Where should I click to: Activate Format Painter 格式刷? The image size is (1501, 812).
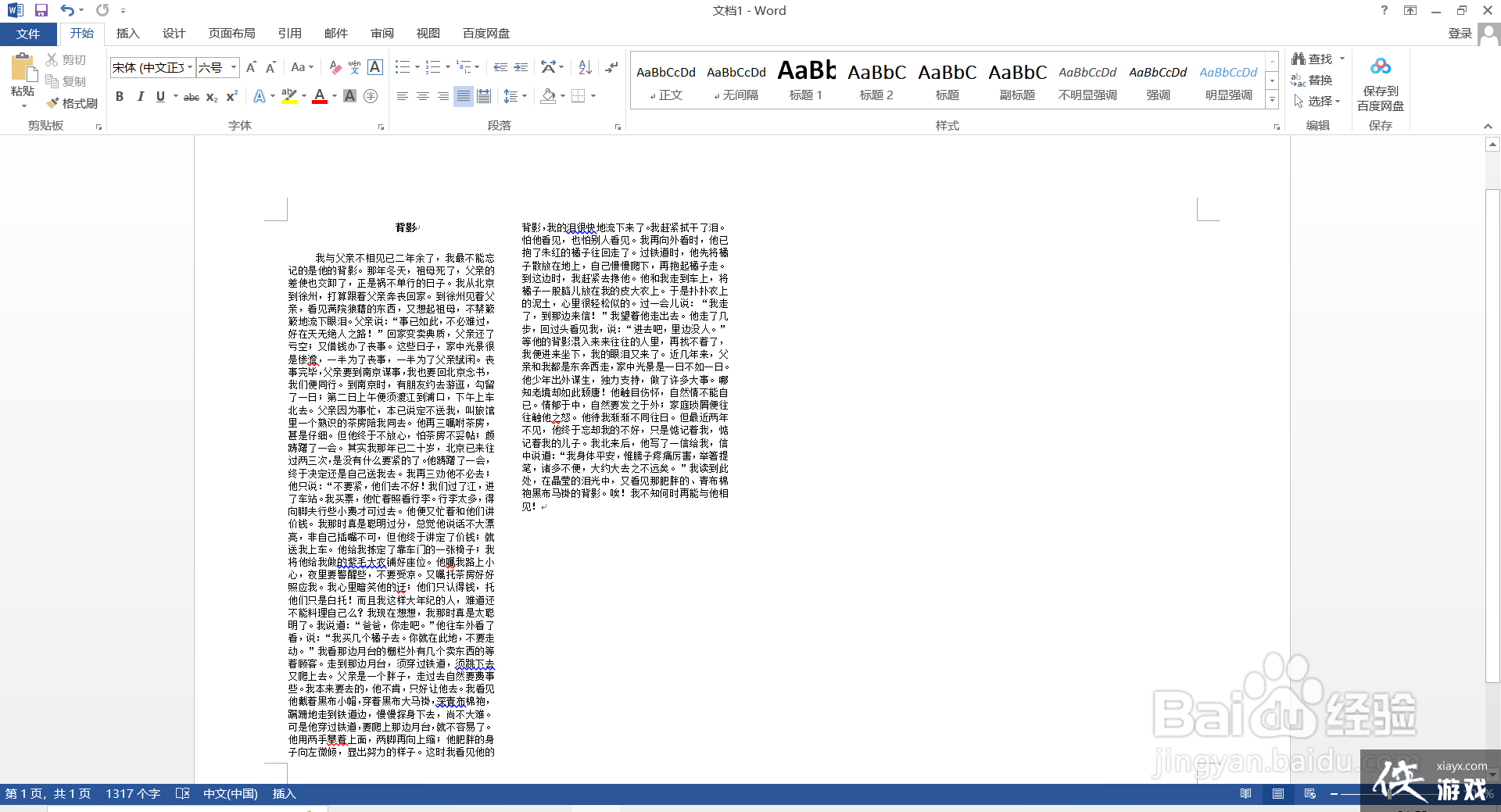tap(72, 103)
